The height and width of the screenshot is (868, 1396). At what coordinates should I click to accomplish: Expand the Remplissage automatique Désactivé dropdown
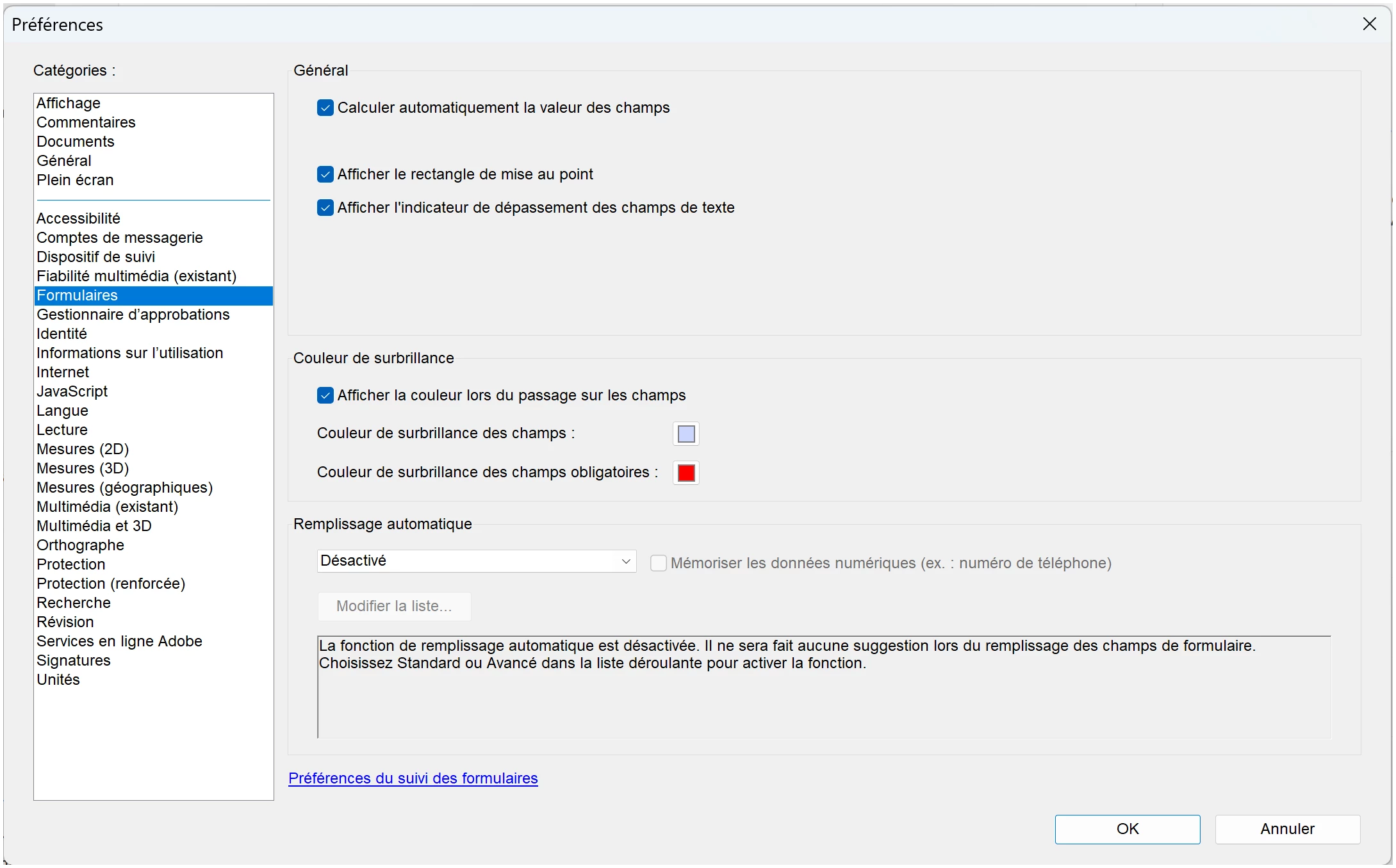[x=476, y=561]
